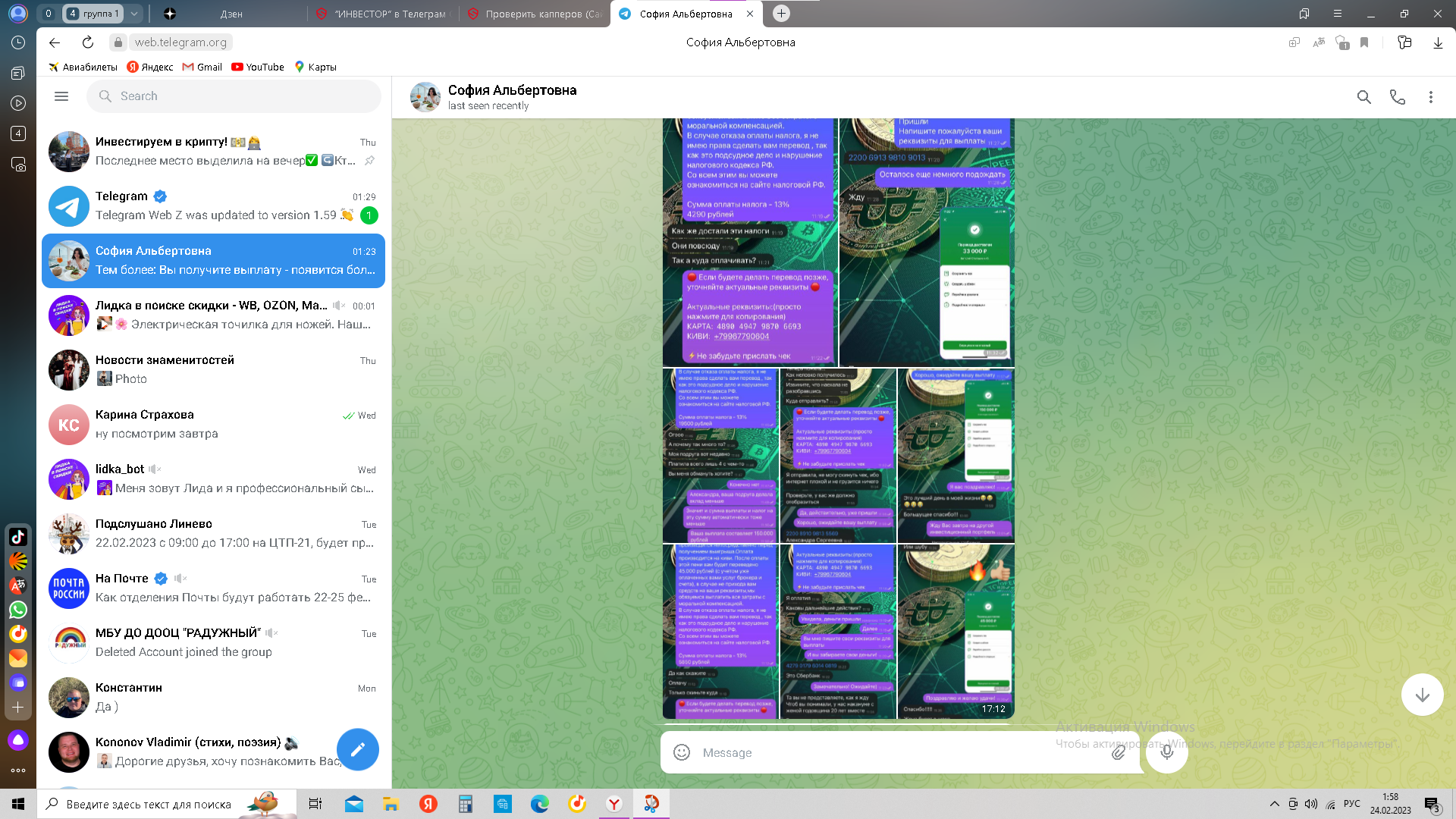
Task: Switch to the Проверить капперов tab
Action: [535, 14]
